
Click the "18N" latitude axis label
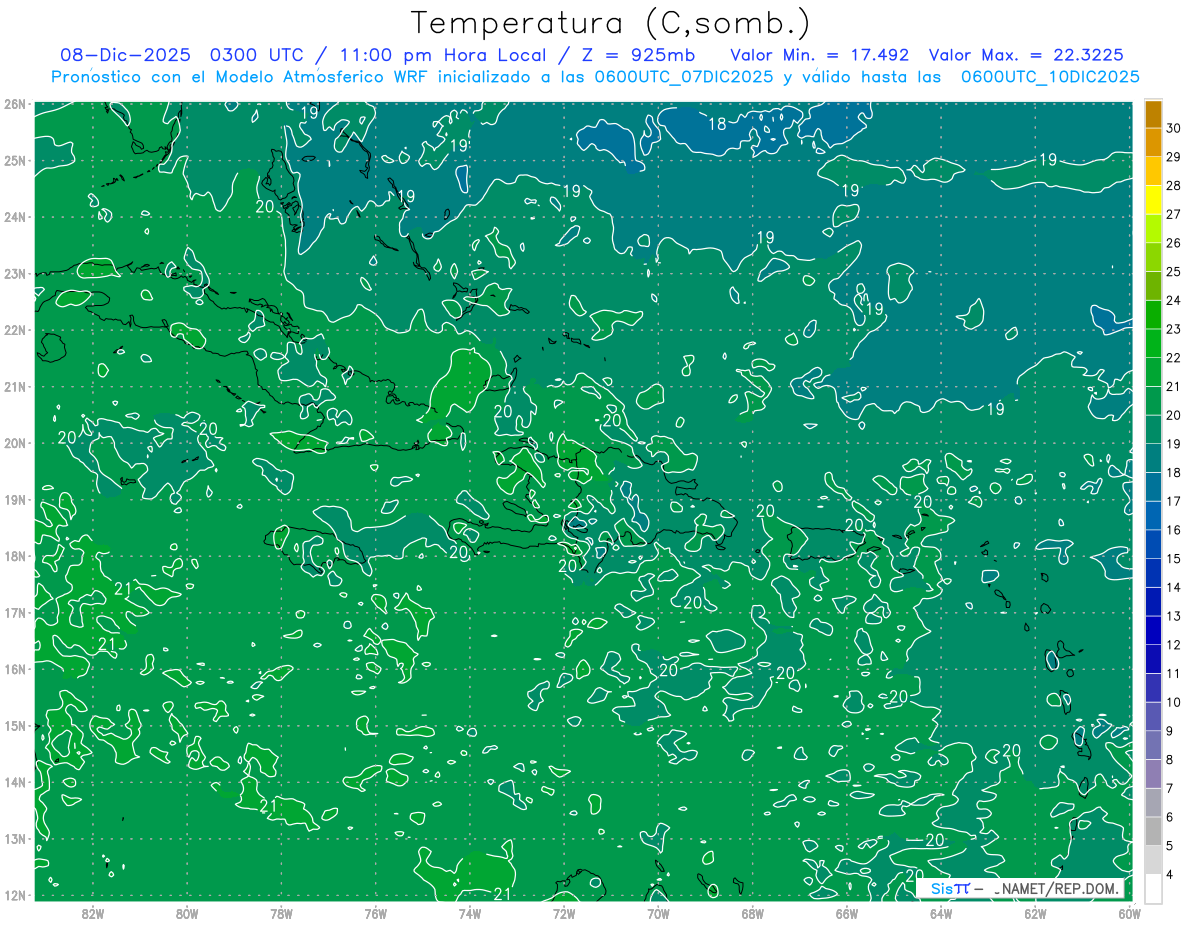(14, 556)
